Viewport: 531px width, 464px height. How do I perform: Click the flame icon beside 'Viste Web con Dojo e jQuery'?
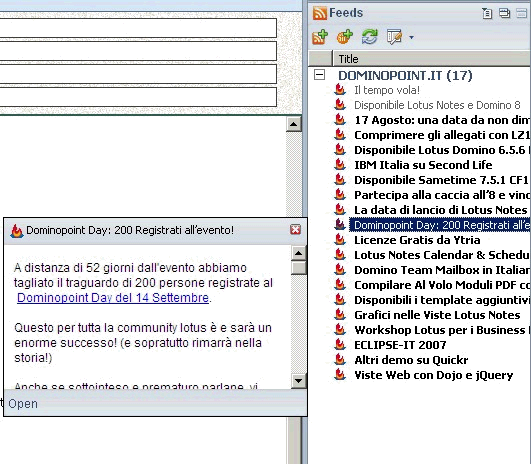340,375
